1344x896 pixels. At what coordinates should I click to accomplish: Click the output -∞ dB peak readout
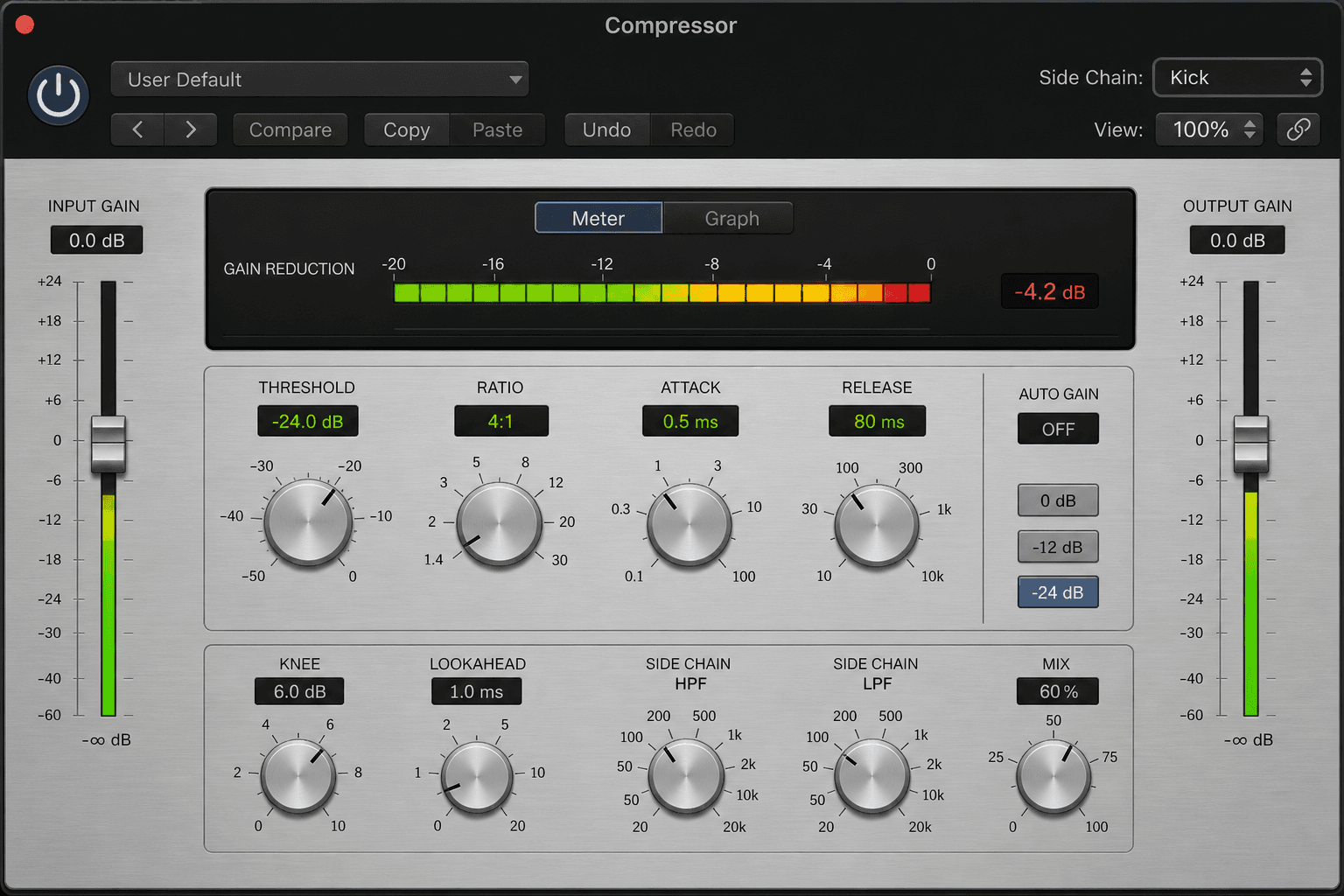1249,740
